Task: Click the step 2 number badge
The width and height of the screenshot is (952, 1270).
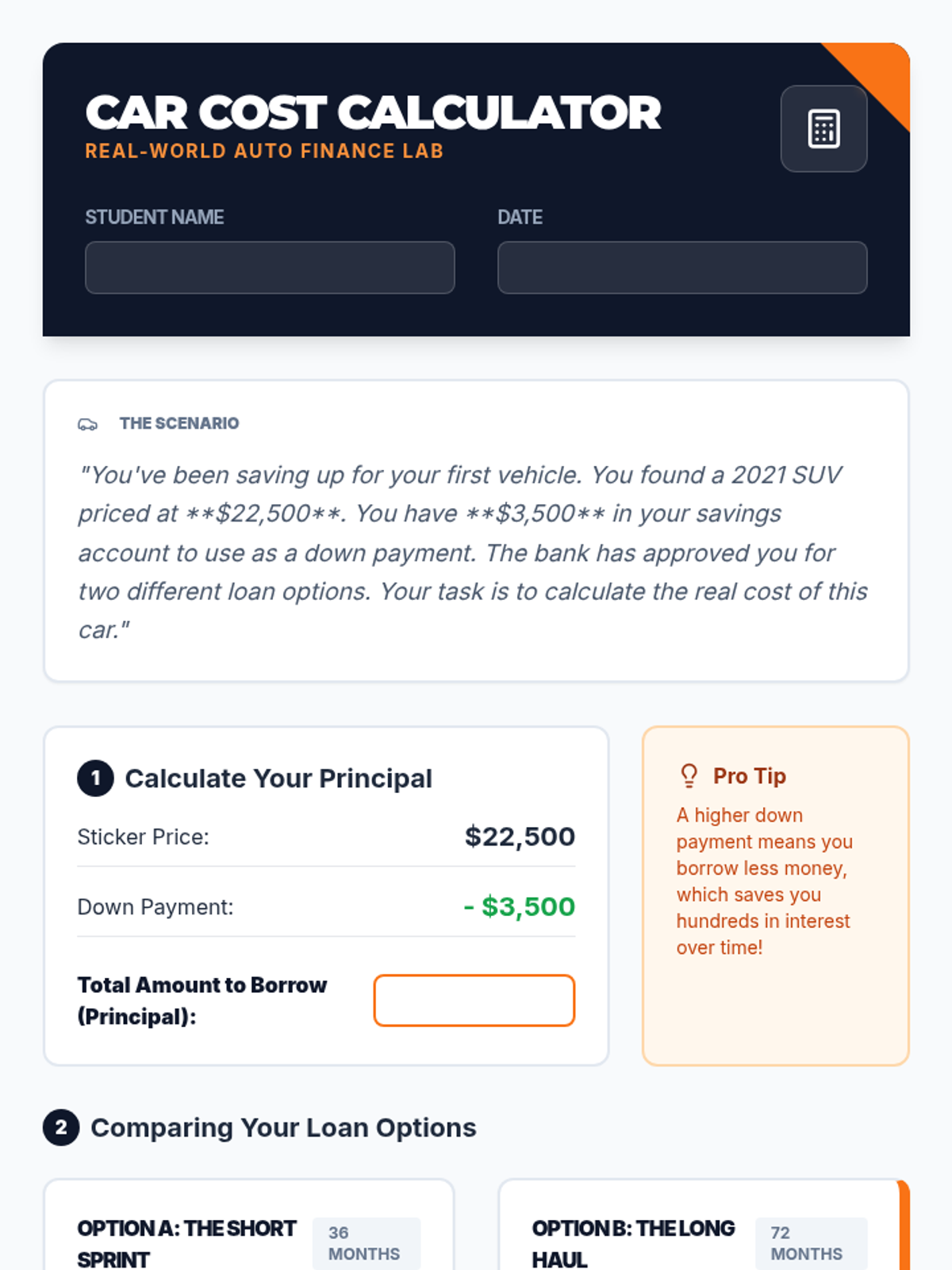Action: click(x=61, y=1127)
